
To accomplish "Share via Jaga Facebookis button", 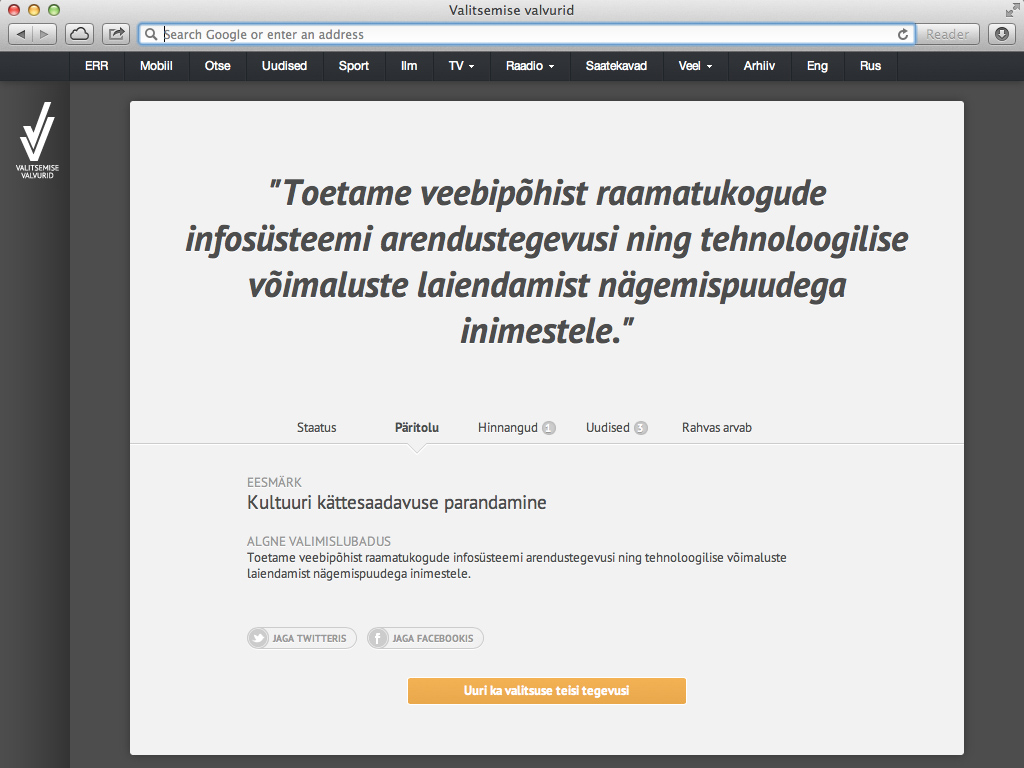I will [425, 638].
